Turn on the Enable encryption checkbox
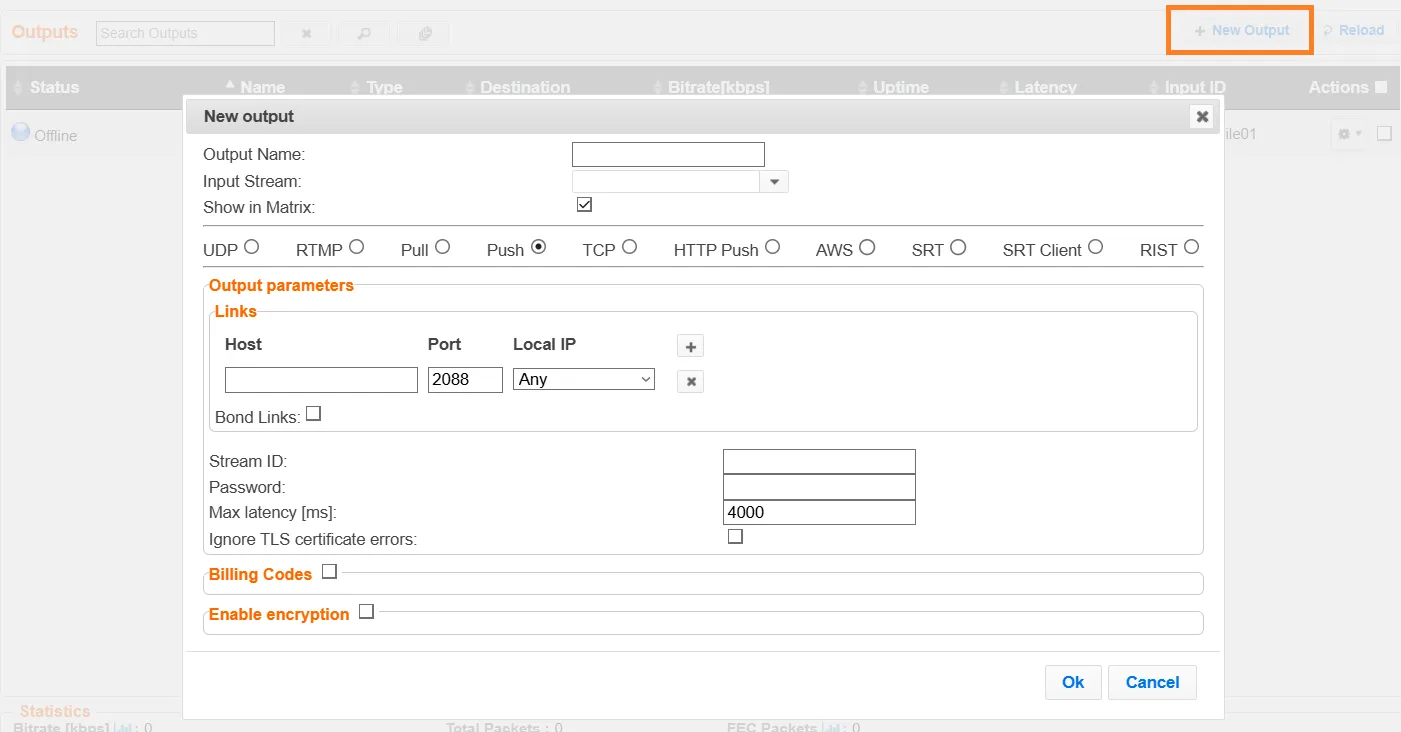1401x732 pixels. pos(366,612)
